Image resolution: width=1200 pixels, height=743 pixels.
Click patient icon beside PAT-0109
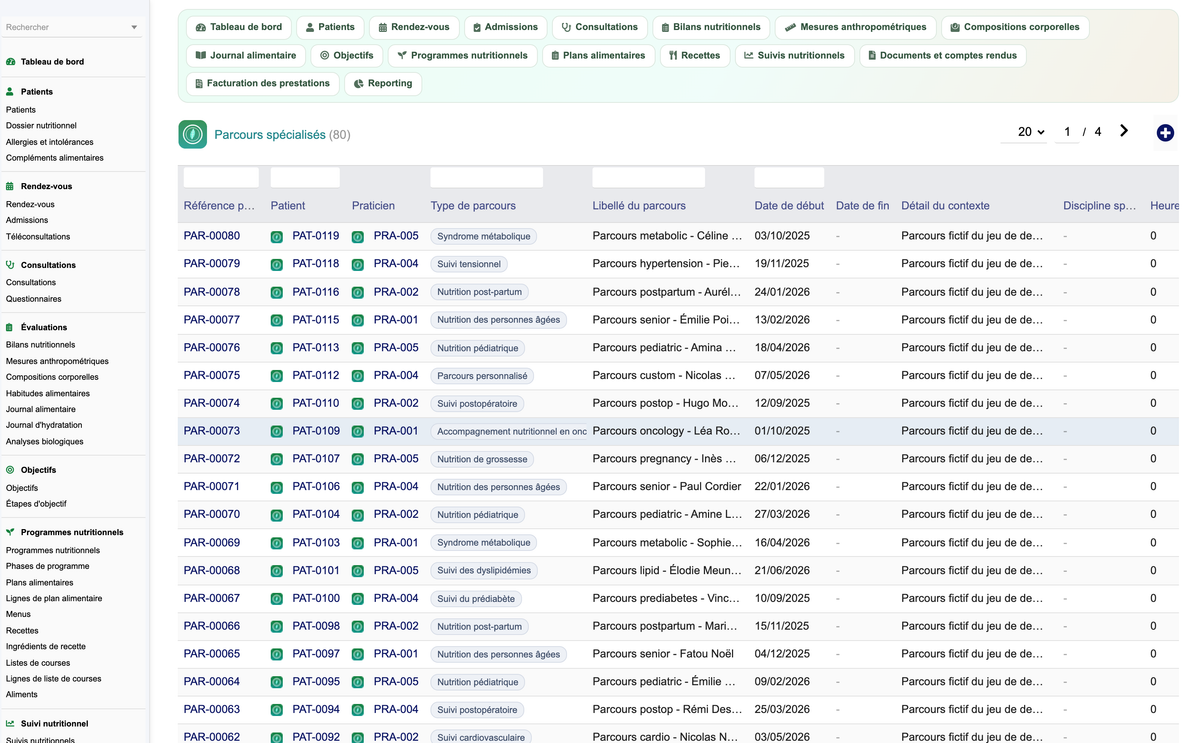point(277,432)
